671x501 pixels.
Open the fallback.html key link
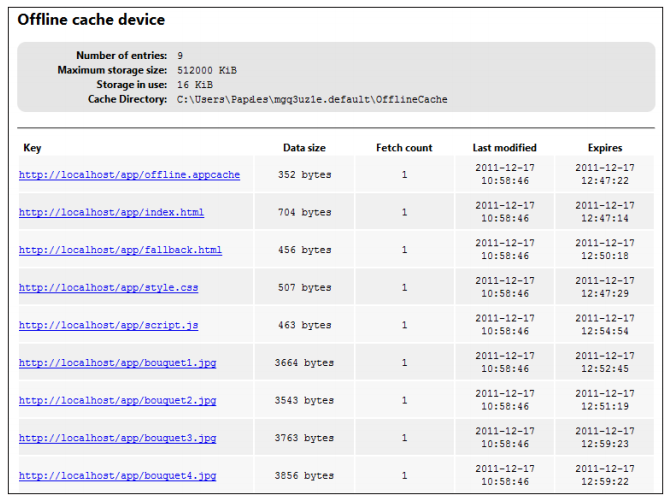(x=120, y=250)
